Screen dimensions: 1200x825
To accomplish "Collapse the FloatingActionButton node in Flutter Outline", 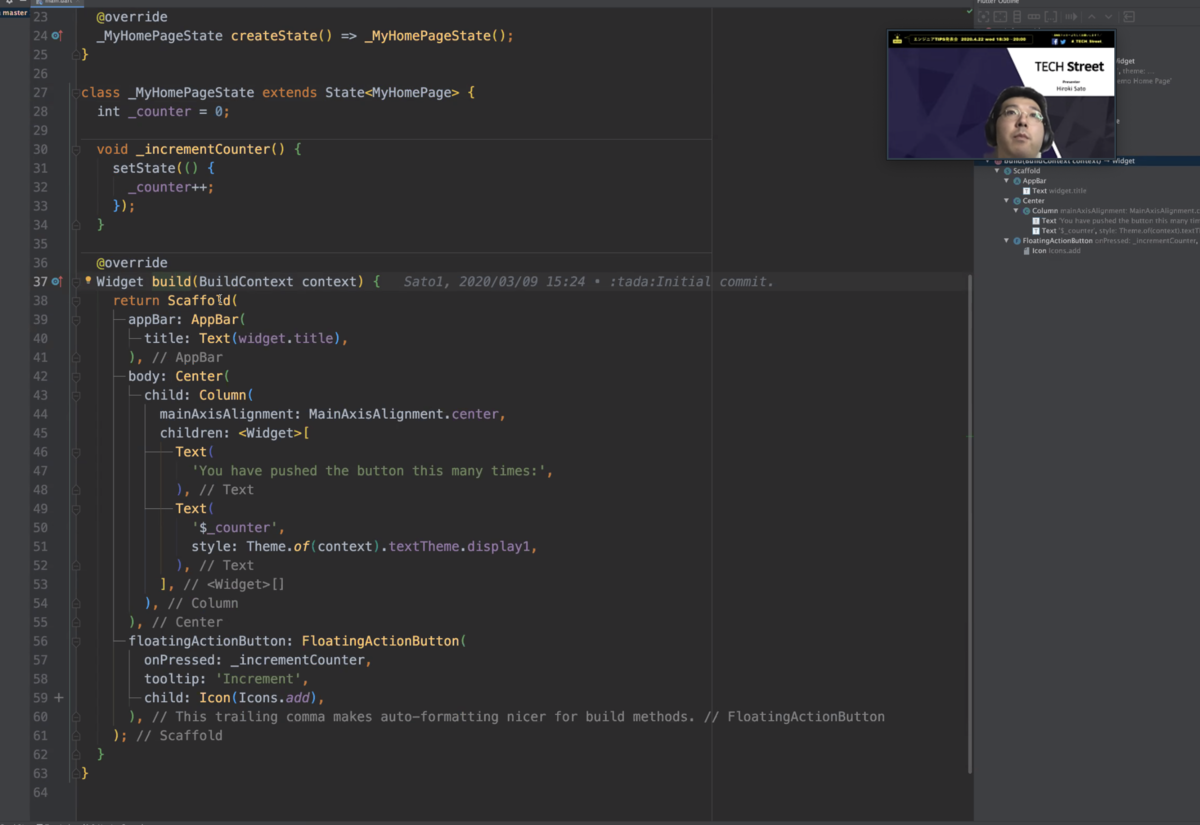I will pyautogui.click(x=1006, y=241).
